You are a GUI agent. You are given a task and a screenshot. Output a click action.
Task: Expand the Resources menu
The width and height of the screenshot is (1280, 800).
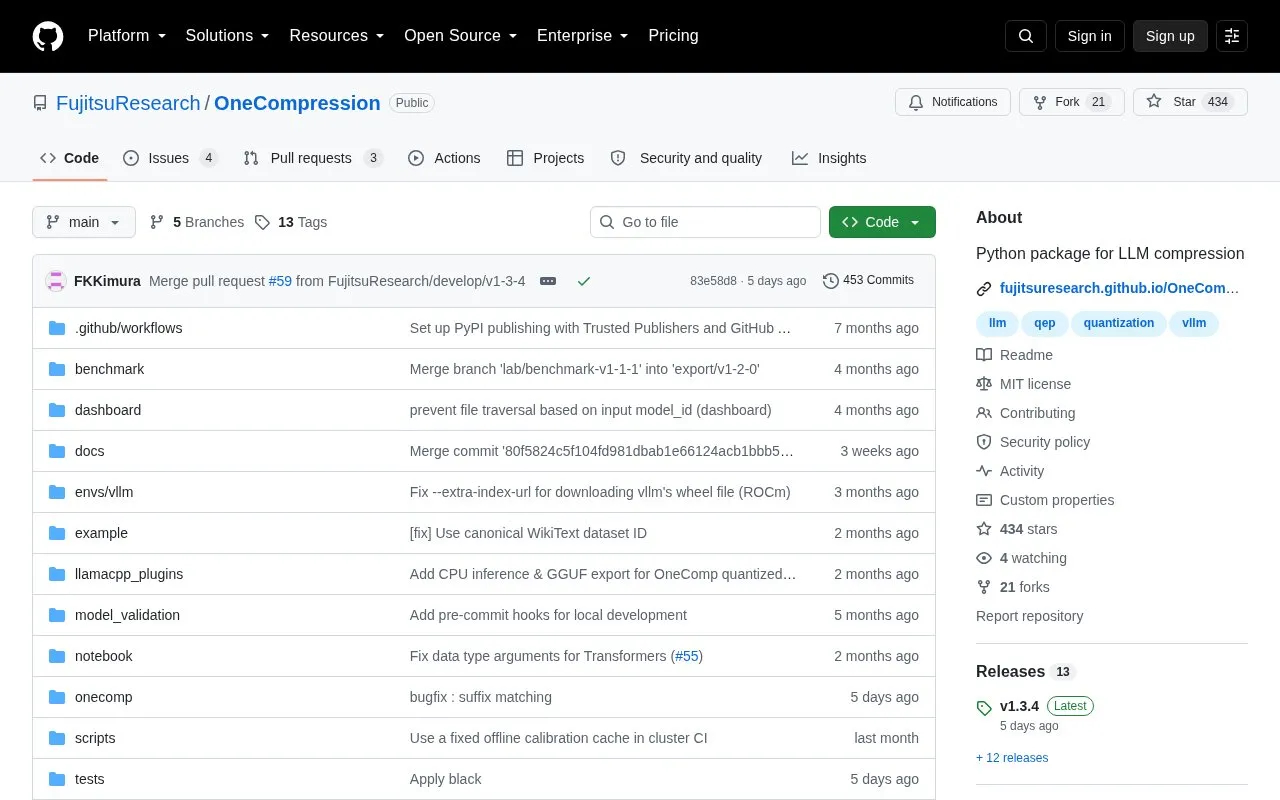coord(337,36)
